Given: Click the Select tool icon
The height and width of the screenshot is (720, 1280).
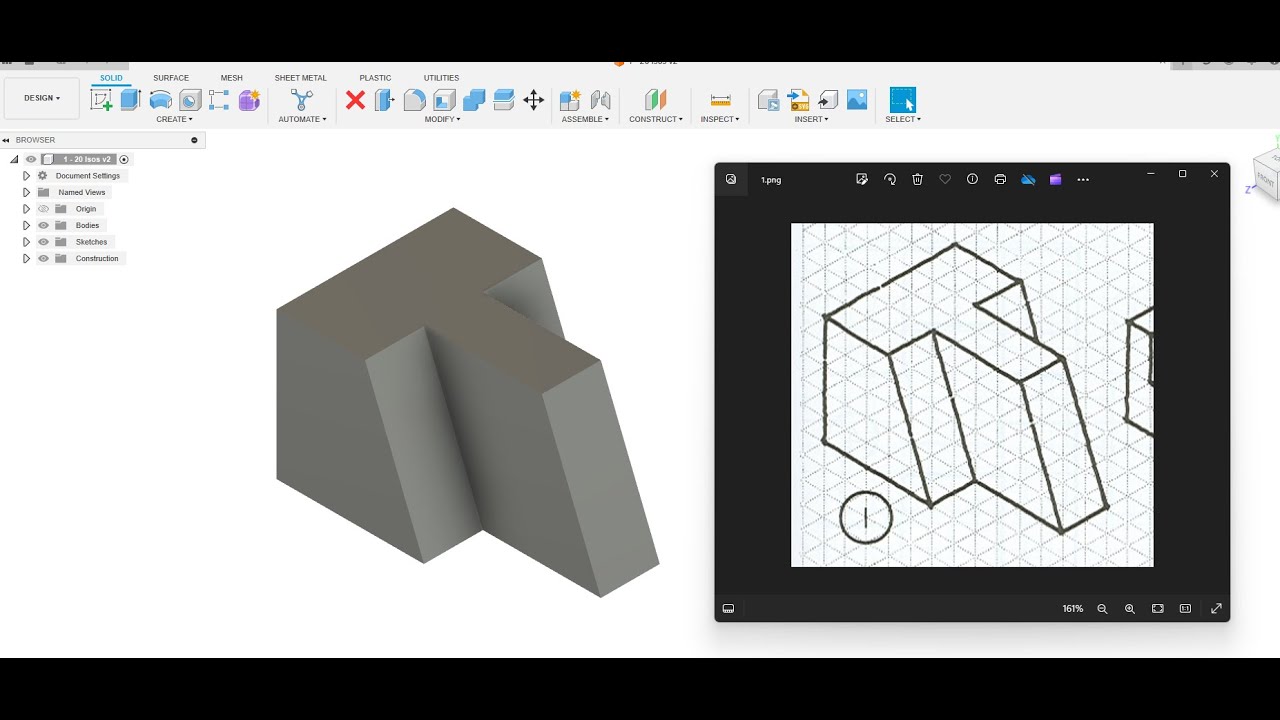Looking at the screenshot, I should (x=903, y=99).
